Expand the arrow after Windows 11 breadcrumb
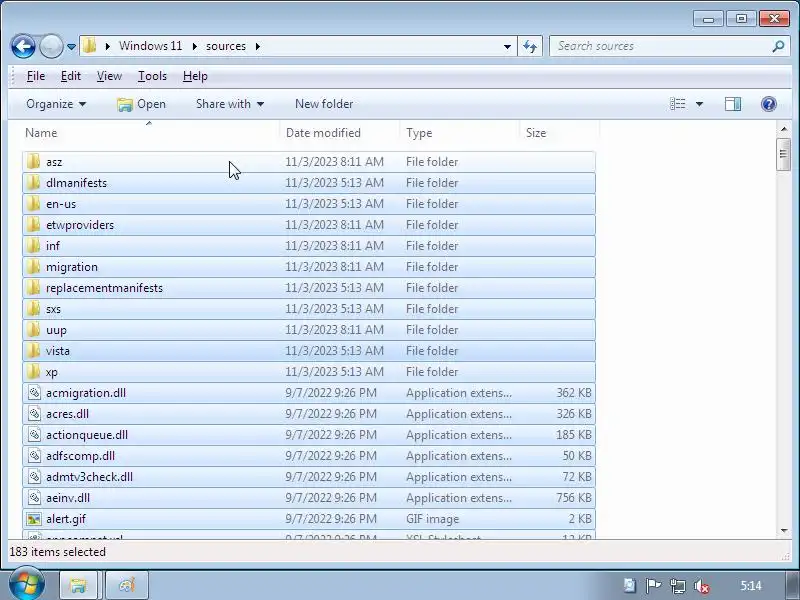Screen dimensions: 800x600 coord(195,46)
